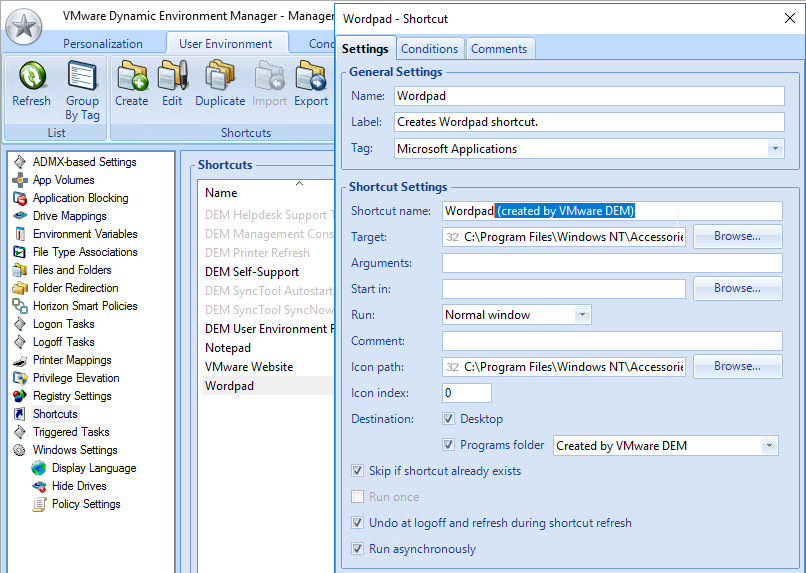Select the Horizon Smart Policies icon
The height and width of the screenshot is (573, 806).
coord(20,306)
